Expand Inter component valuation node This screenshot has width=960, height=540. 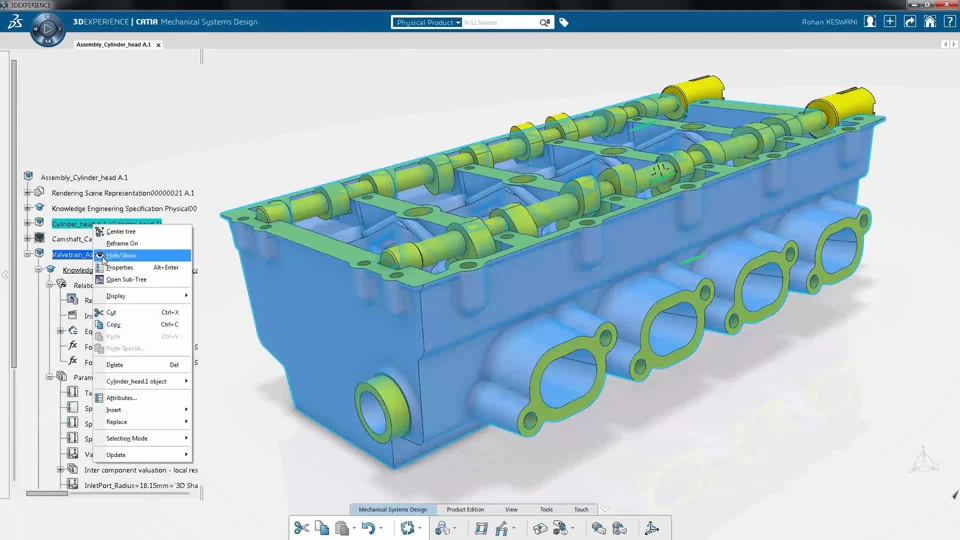[x=60, y=470]
